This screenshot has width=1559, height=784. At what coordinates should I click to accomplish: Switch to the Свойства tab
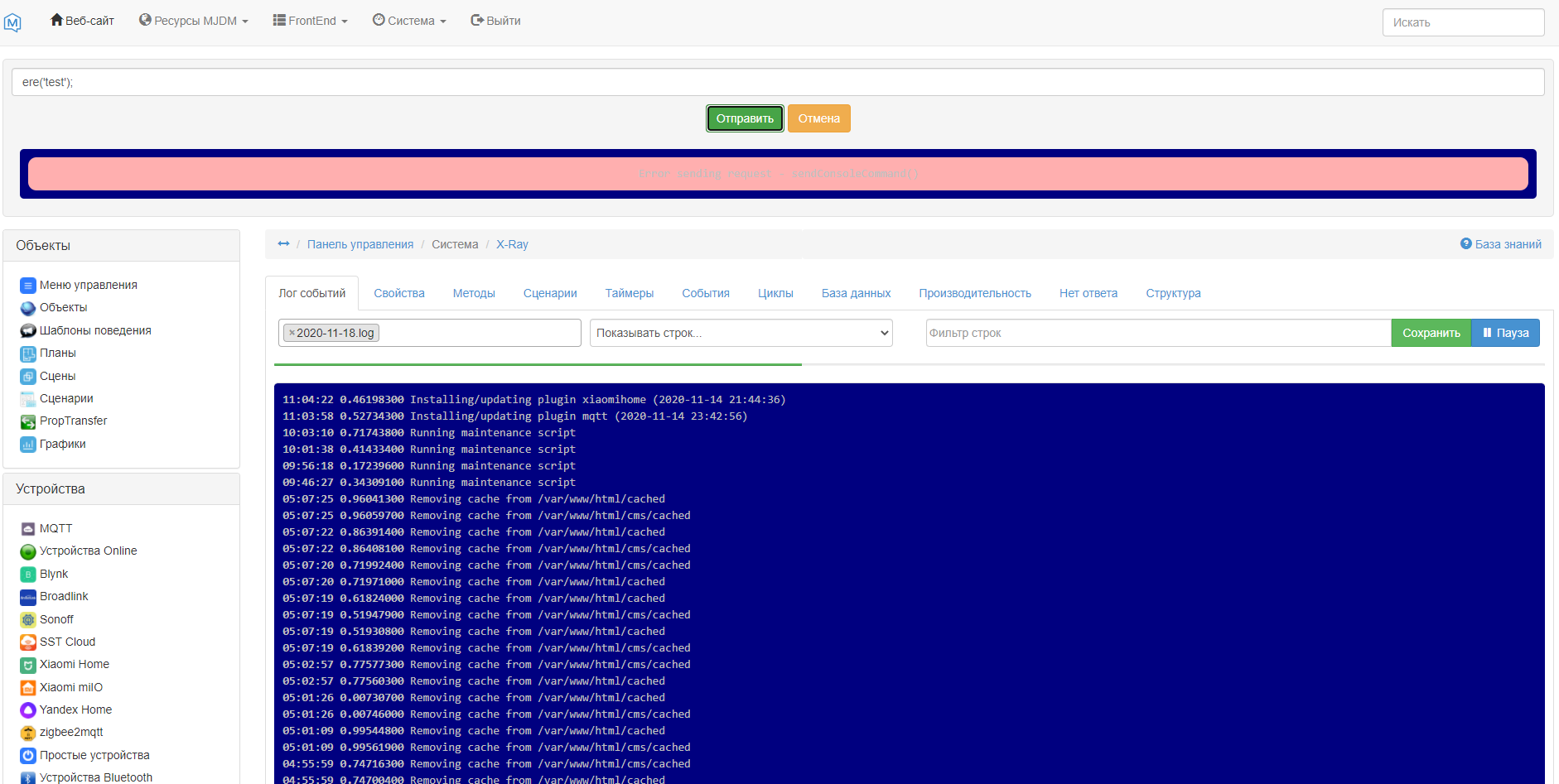coord(398,293)
